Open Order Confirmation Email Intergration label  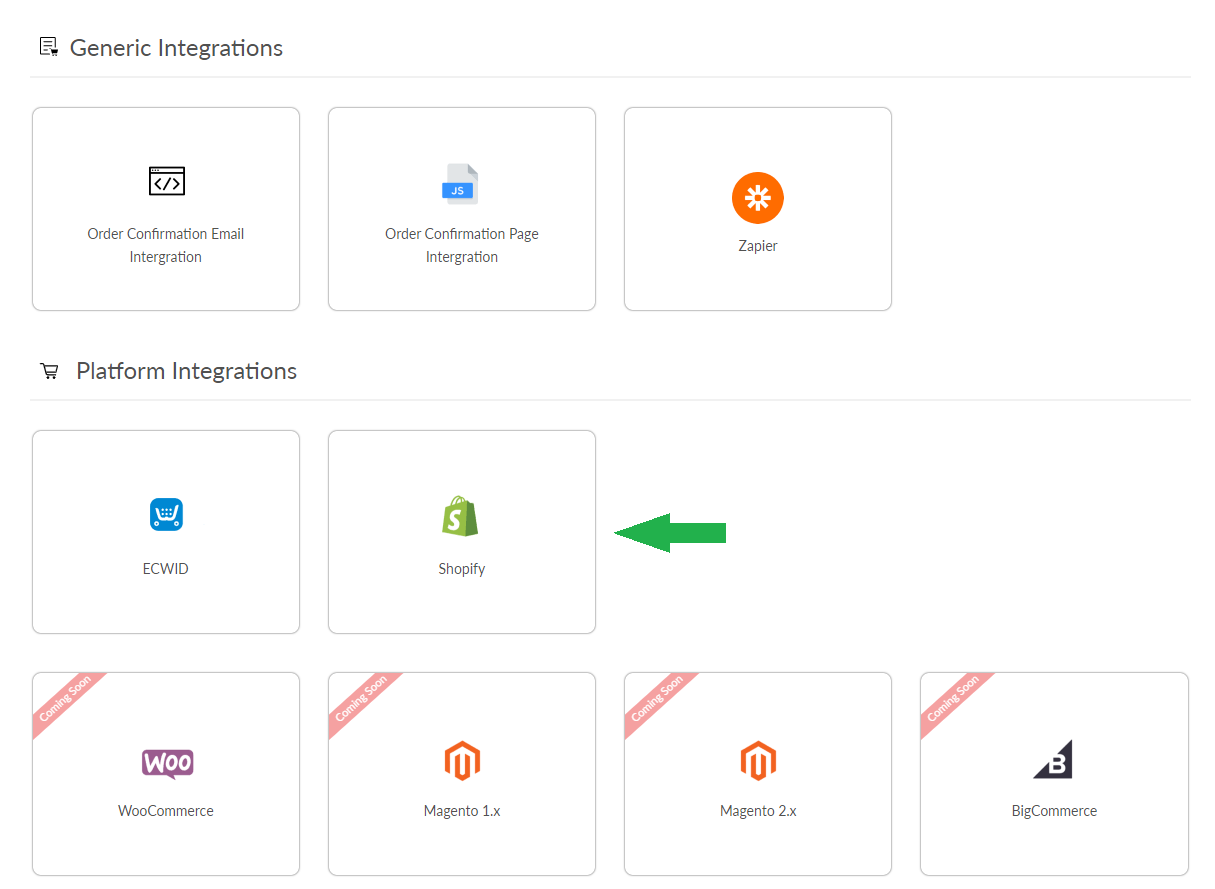coord(166,245)
